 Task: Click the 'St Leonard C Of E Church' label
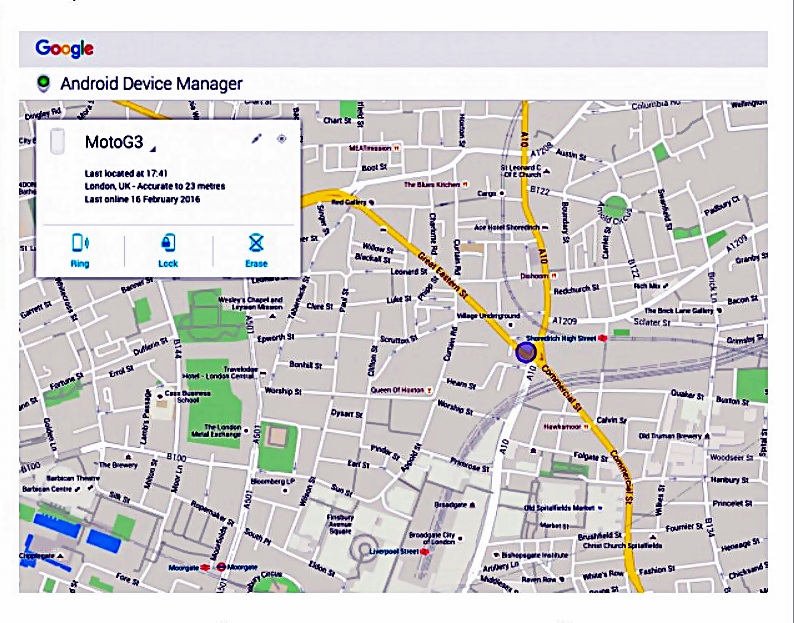pyautogui.click(x=521, y=171)
